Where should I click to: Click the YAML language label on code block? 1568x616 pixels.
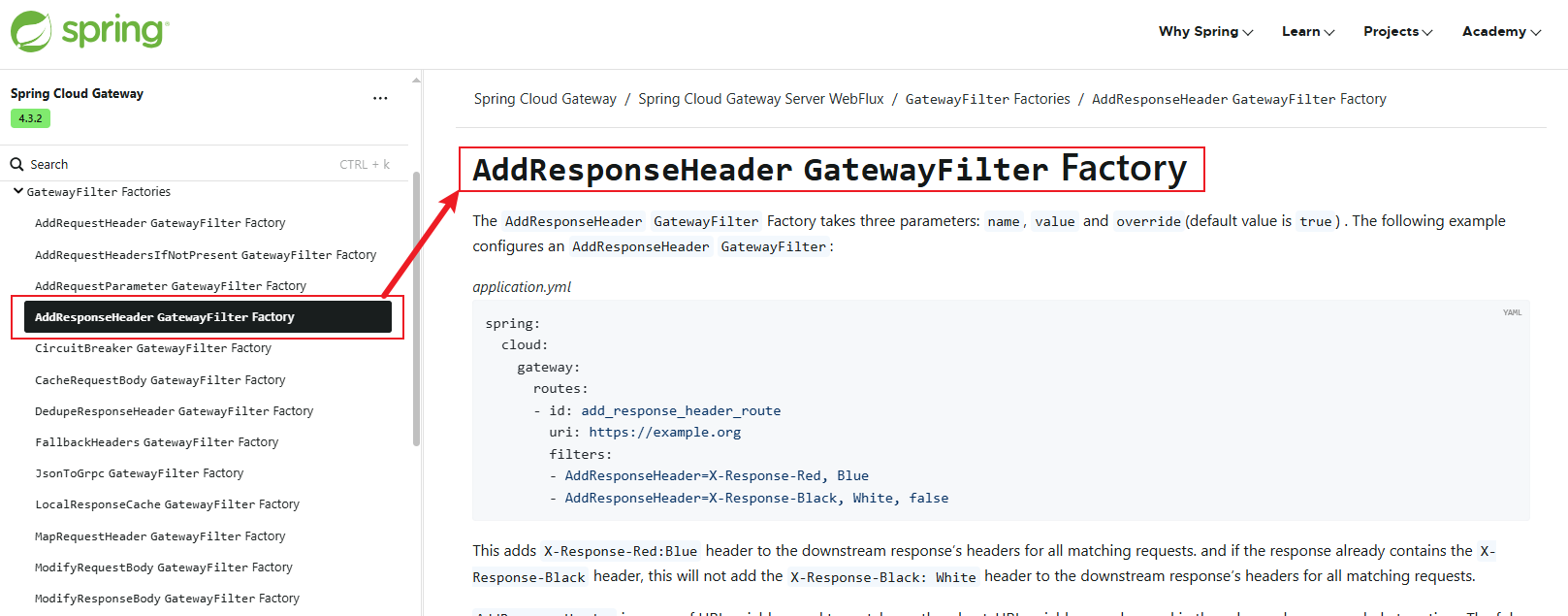(x=1513, y=312)
